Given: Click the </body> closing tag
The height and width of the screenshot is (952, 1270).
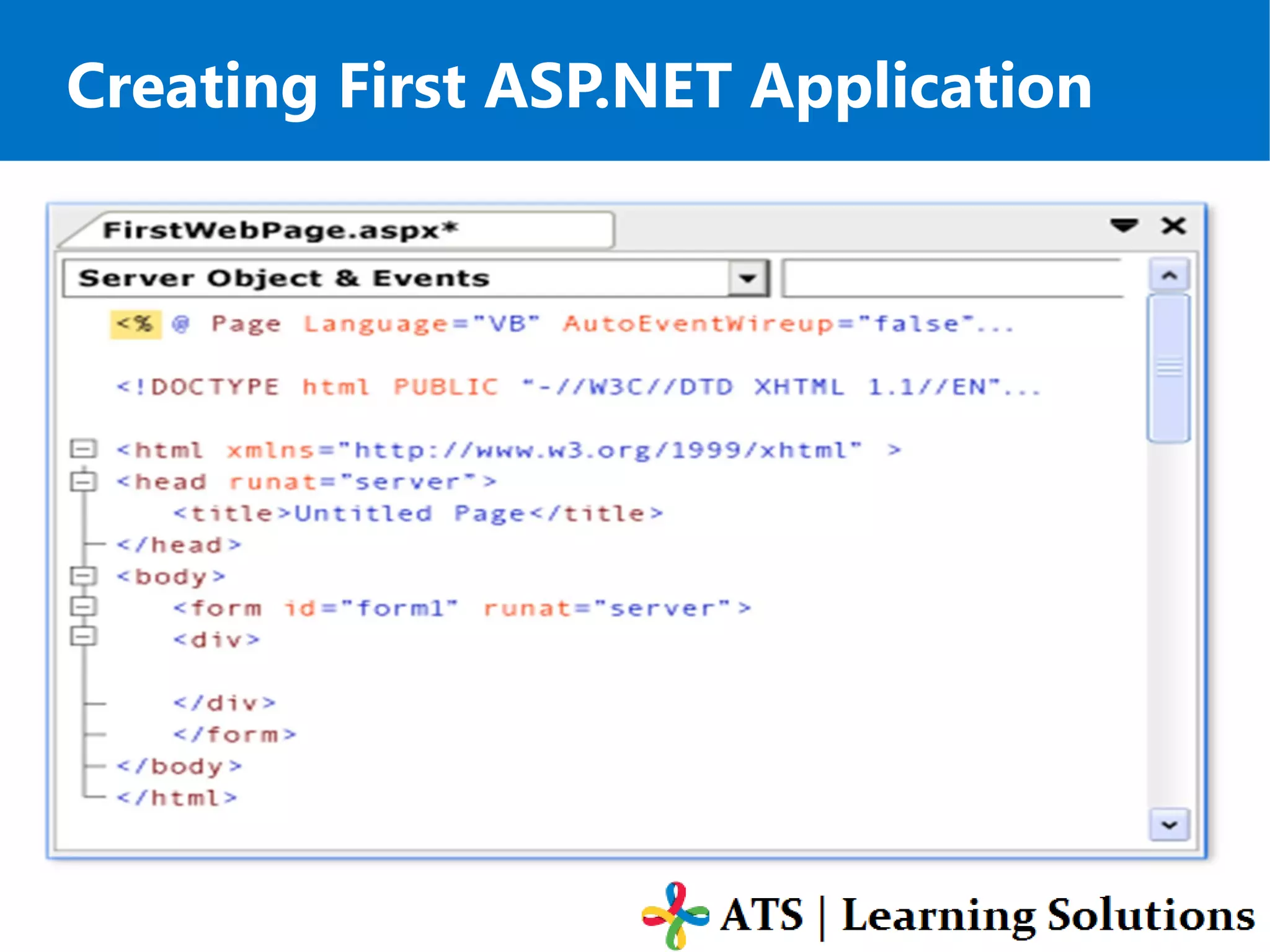Looking at the screenshot, I should [x=179, y=767].
